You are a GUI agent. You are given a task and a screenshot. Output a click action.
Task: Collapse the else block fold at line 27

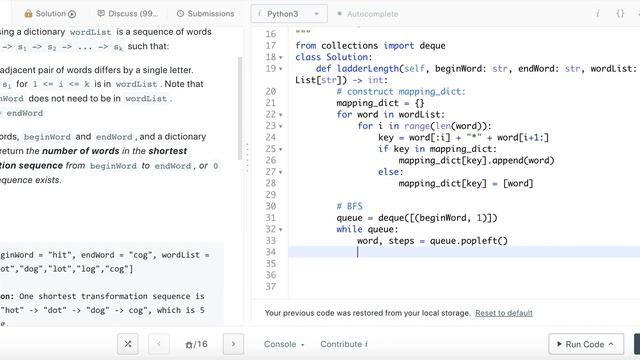pos(280,172)
